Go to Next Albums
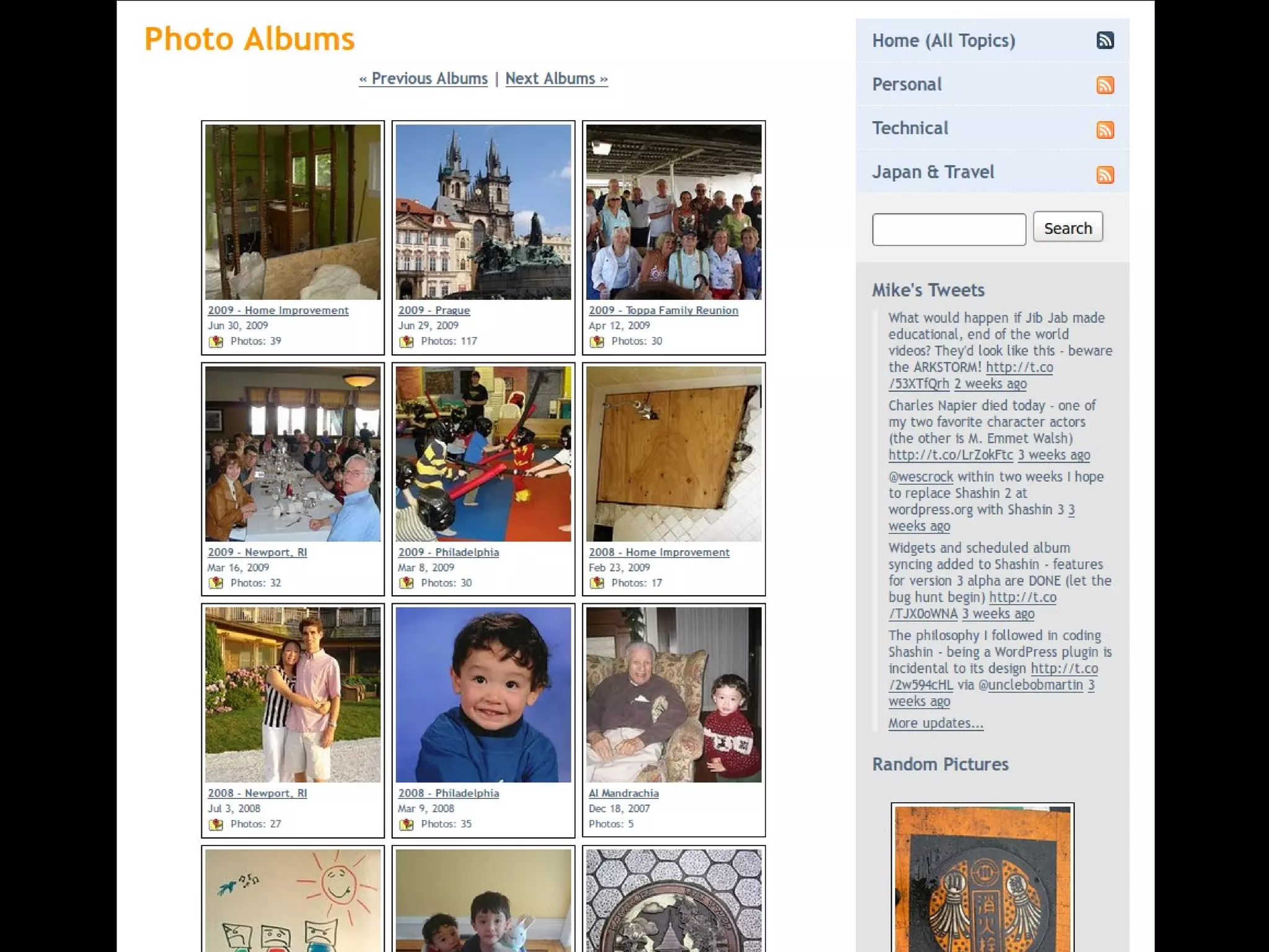This screenshot has height=952, width=1269. (556, 79)
